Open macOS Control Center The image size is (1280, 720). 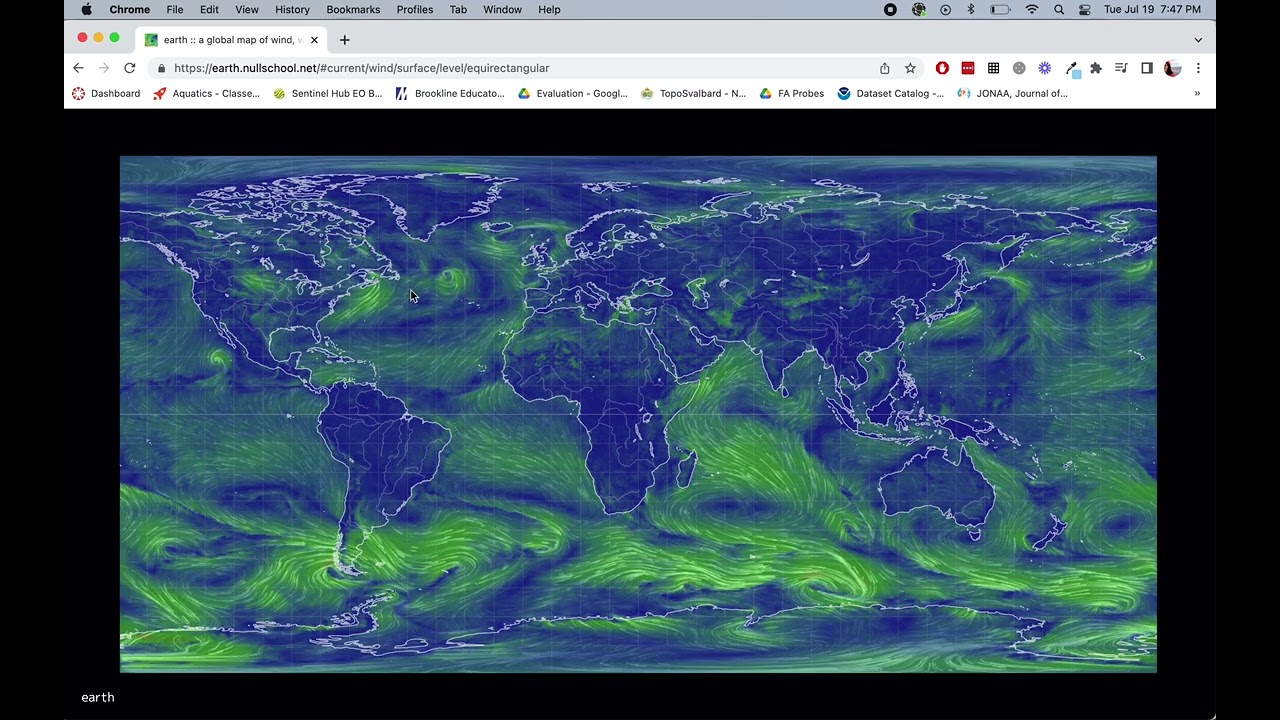pos(1085,9)
